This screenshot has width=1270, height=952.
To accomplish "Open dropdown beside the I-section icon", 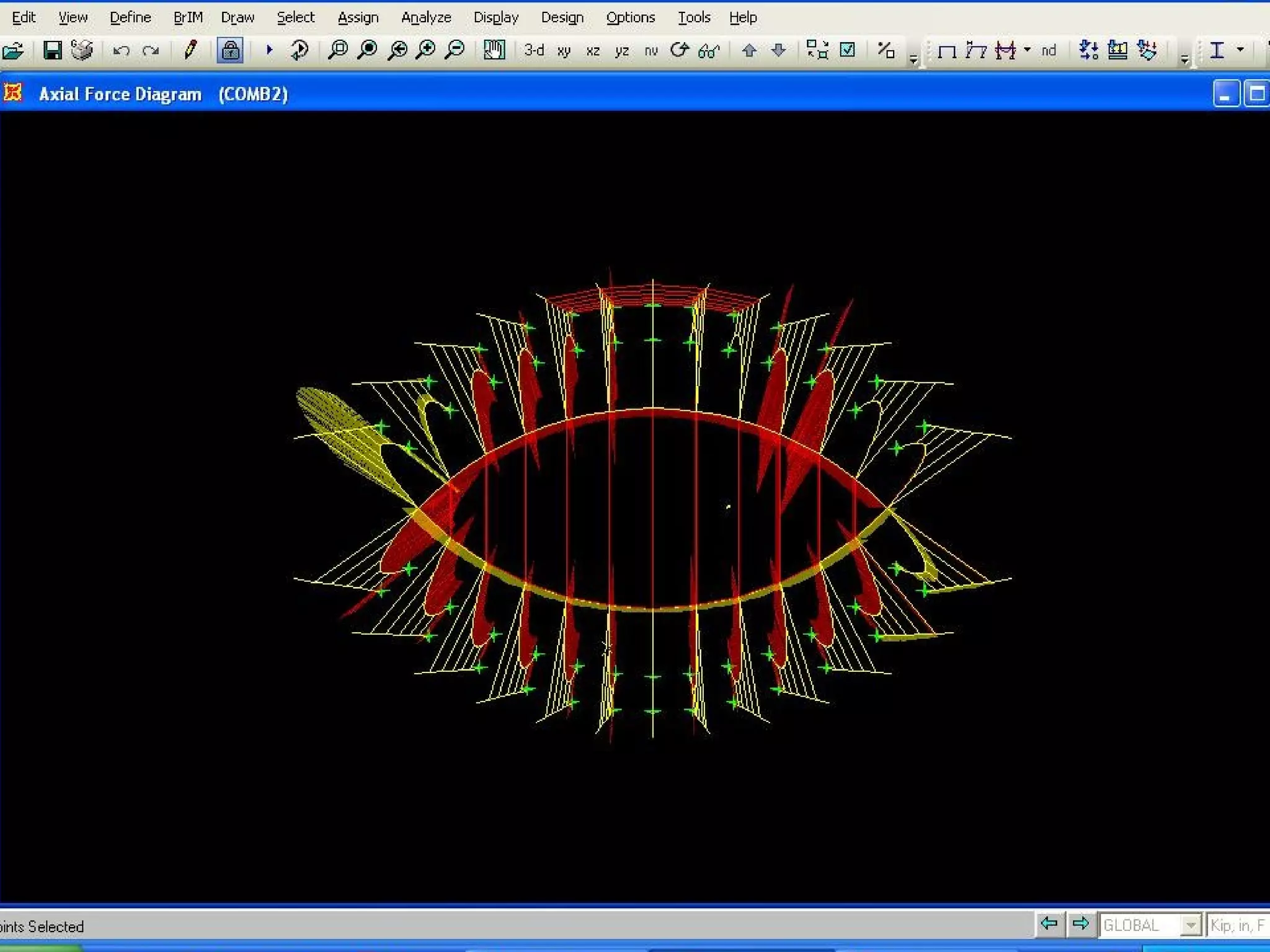I will point(1240,50).
